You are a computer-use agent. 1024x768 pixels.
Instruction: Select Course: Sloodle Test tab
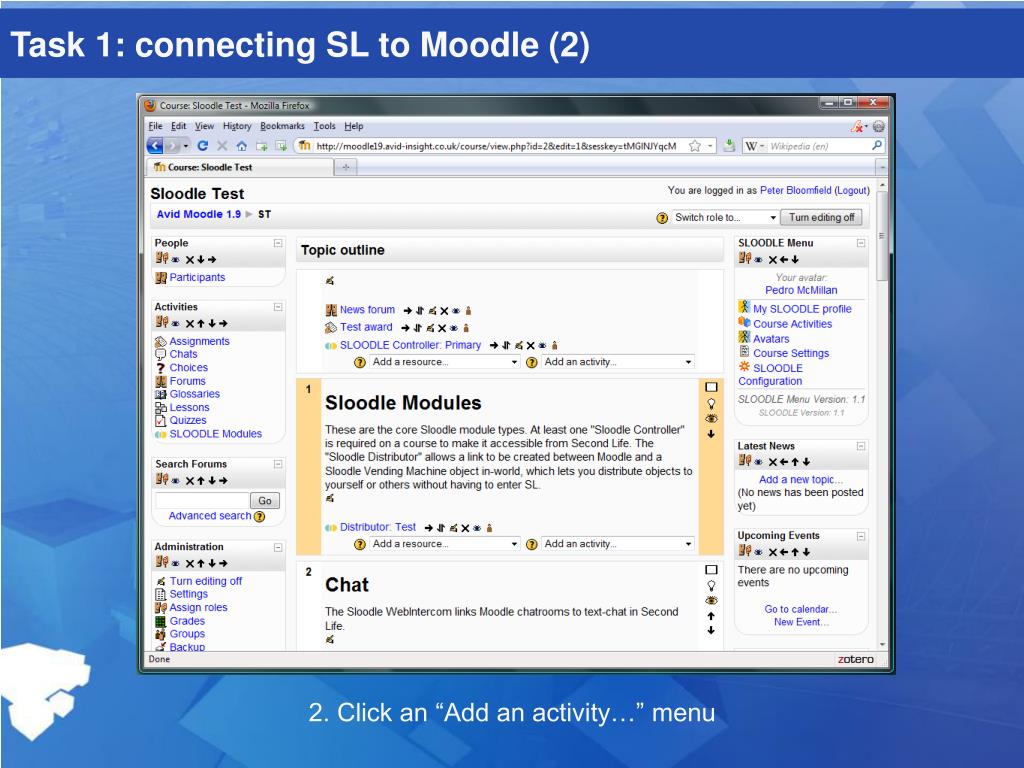point(240,167)
